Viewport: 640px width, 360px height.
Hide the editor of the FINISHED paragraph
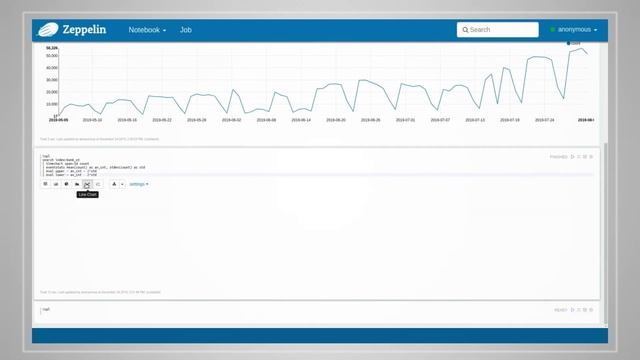579,157
